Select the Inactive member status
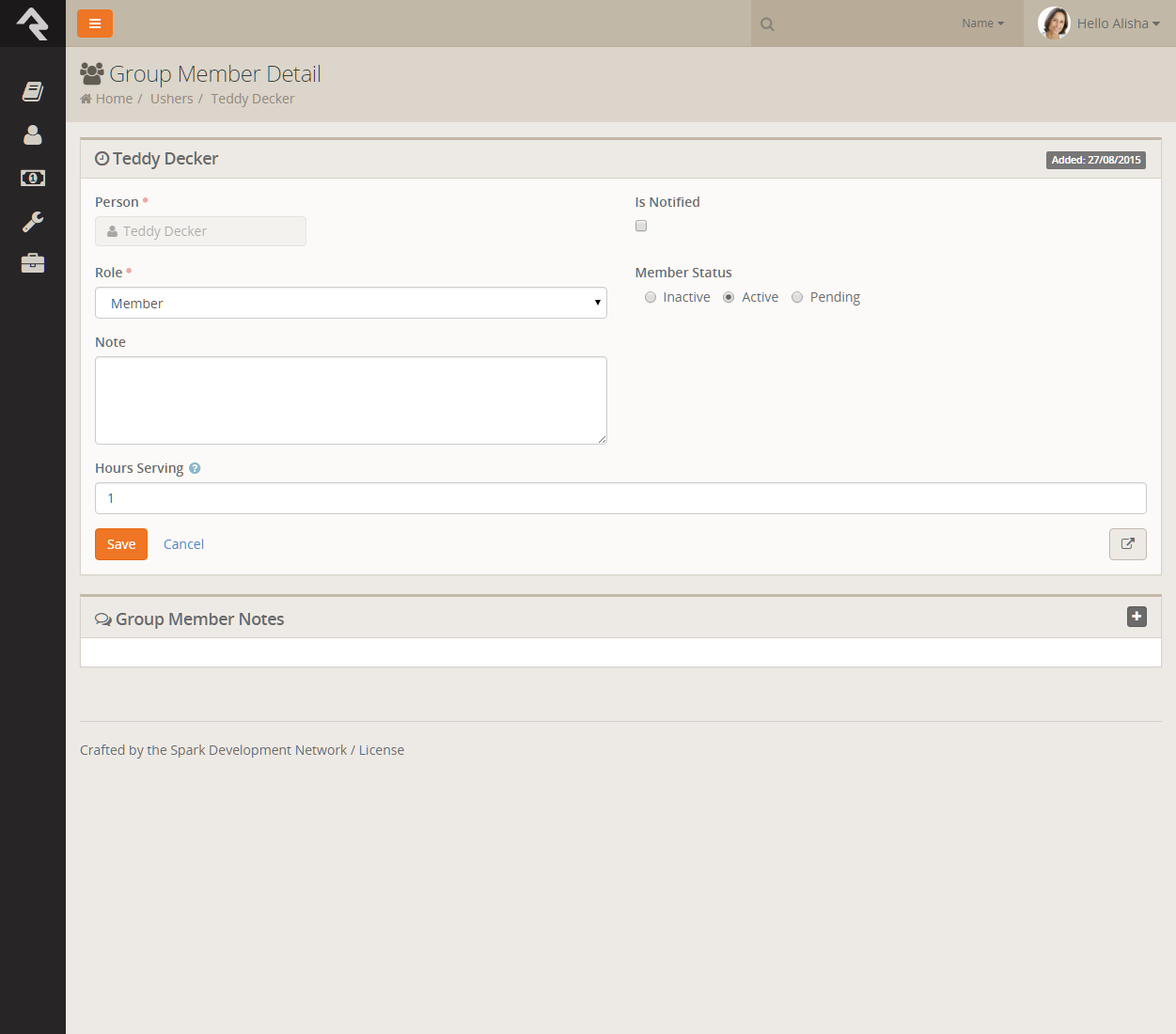1176x1034 pixels. pyautogui.click(x=651, y=297)
